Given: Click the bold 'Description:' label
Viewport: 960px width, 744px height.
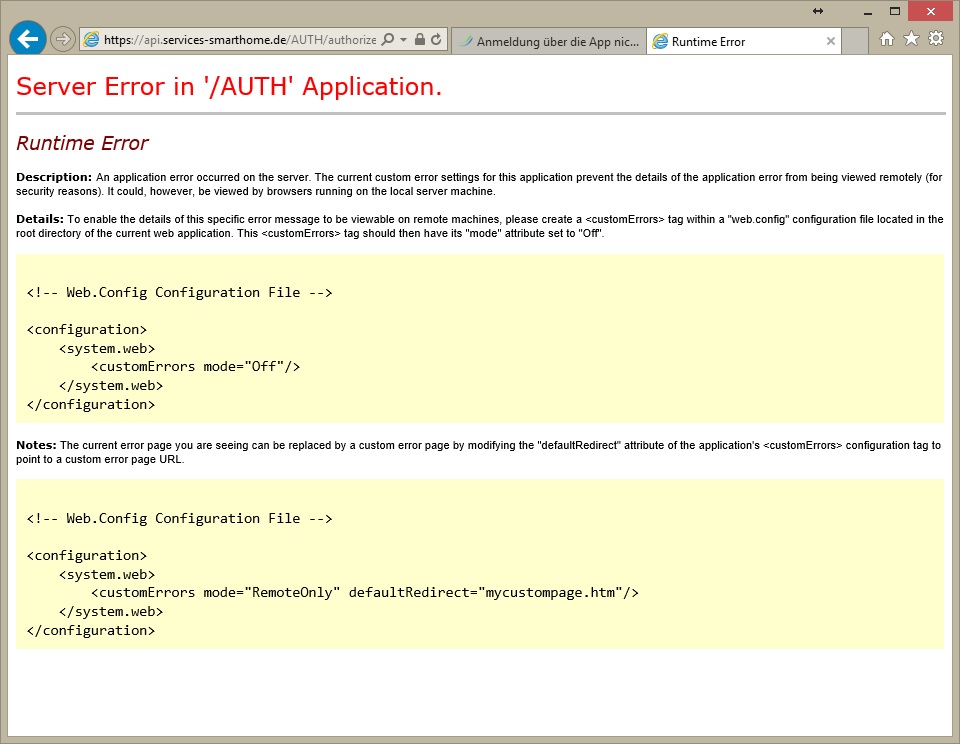Looking at the screenshot, I should tap(54, 177).
